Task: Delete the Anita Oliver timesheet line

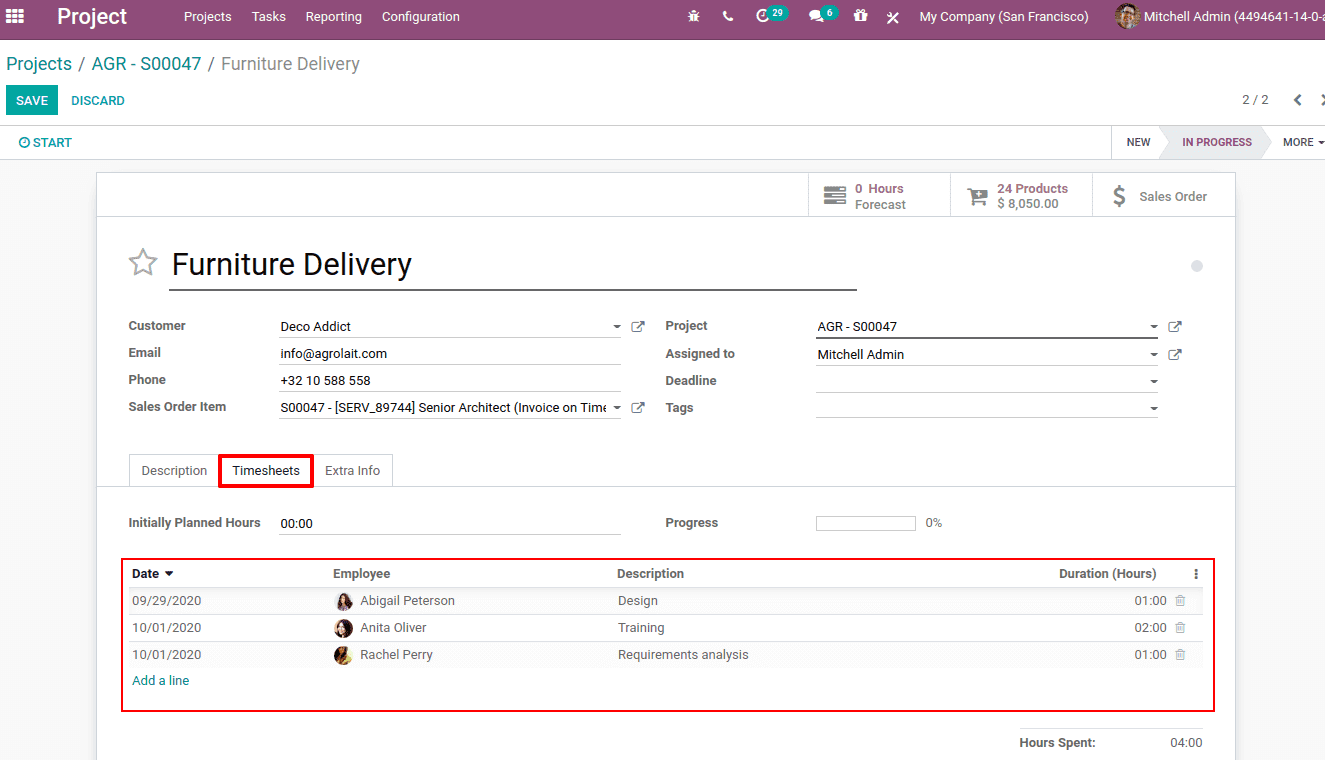Action: pyautogui.click(x=1180, y=628)
